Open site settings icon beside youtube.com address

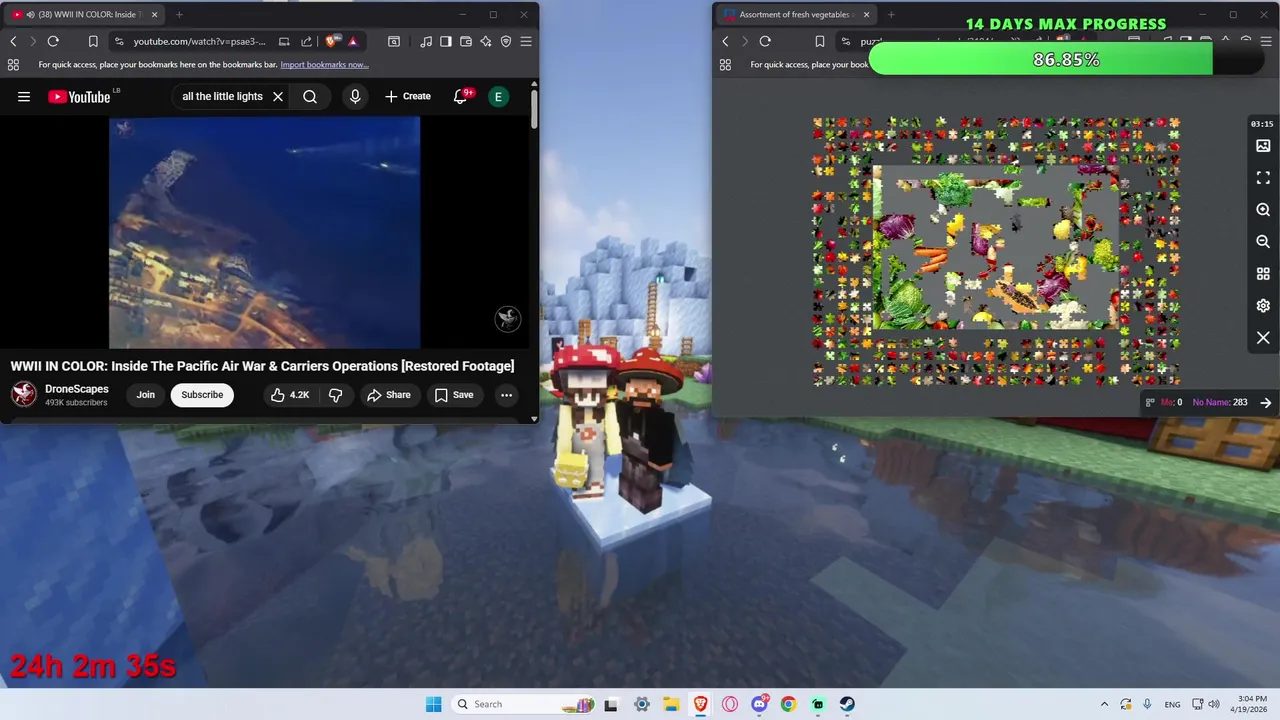click(119, 41)
